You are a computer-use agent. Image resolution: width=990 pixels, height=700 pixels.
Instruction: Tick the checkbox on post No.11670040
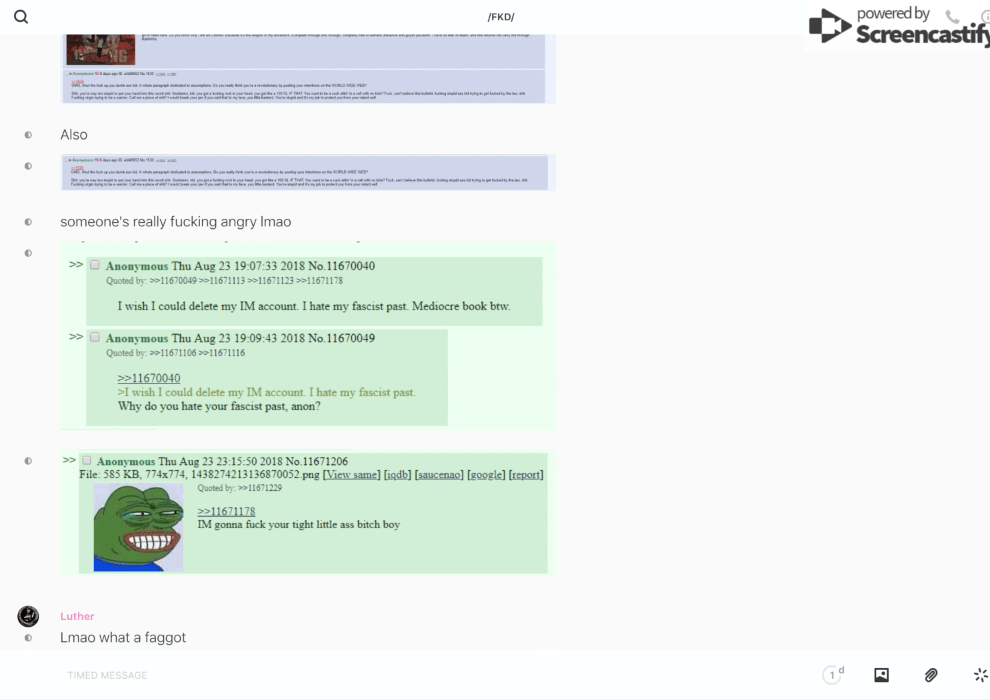95,265
